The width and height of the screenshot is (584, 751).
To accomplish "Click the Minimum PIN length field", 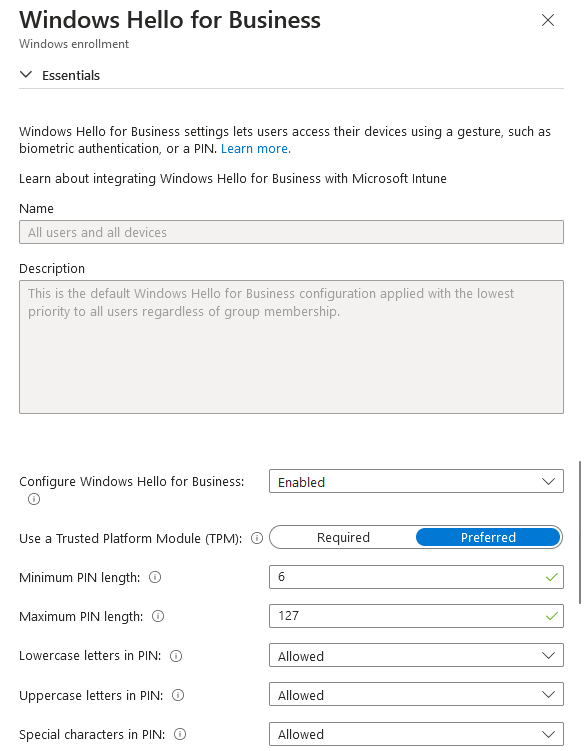I will (x=416, y=577).
